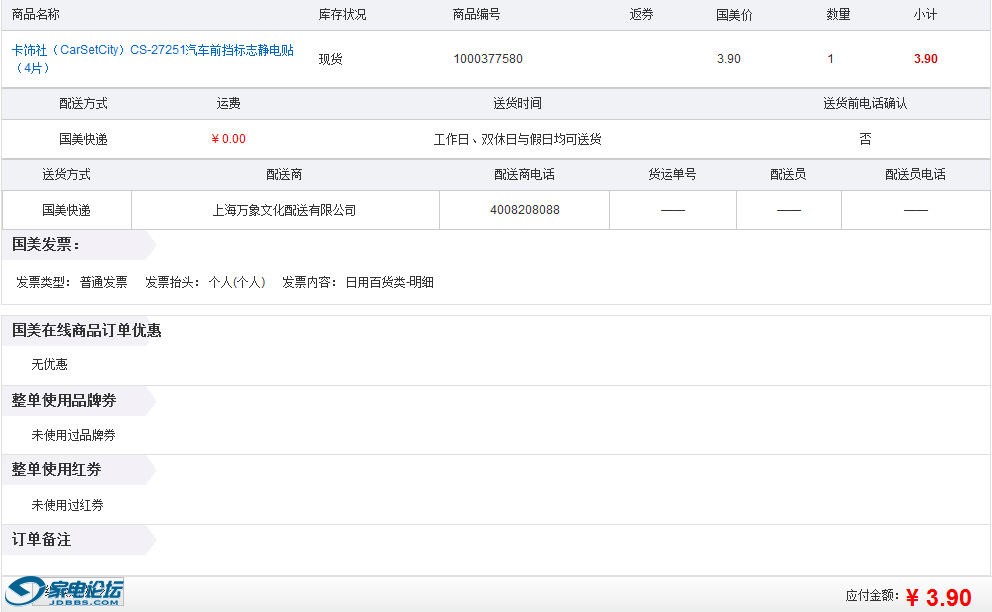Screen dimensions: 992x612
Task: Click the 无优惠 text
Action: tap(49, 365)
